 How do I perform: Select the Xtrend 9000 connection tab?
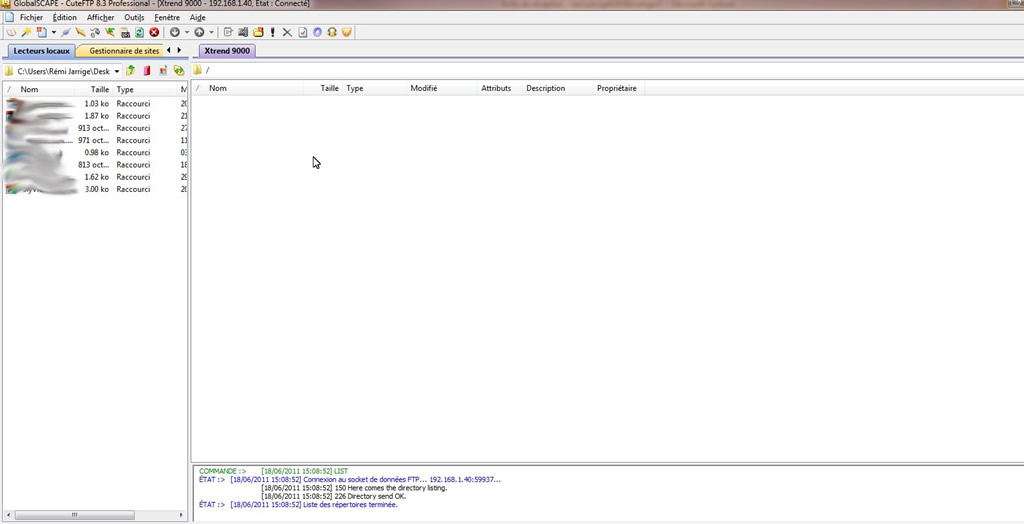[x=227, y=50]
